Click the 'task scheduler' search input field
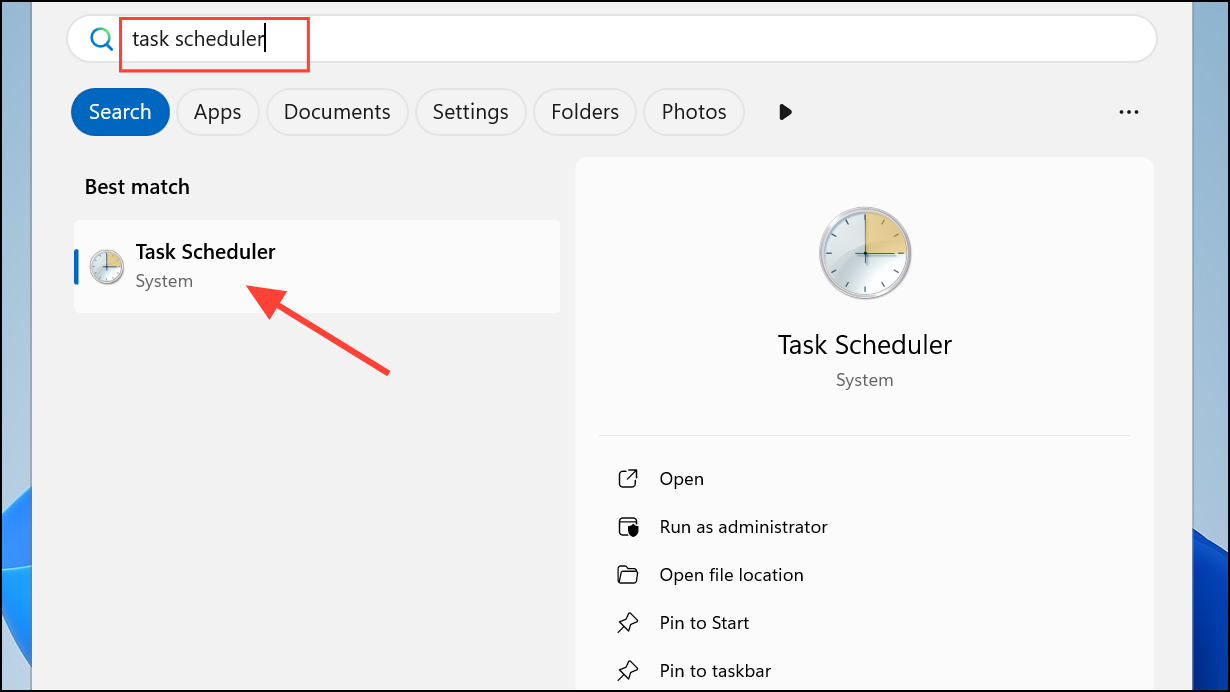Viewport: 1230px width, 692px height. [612, 39]
